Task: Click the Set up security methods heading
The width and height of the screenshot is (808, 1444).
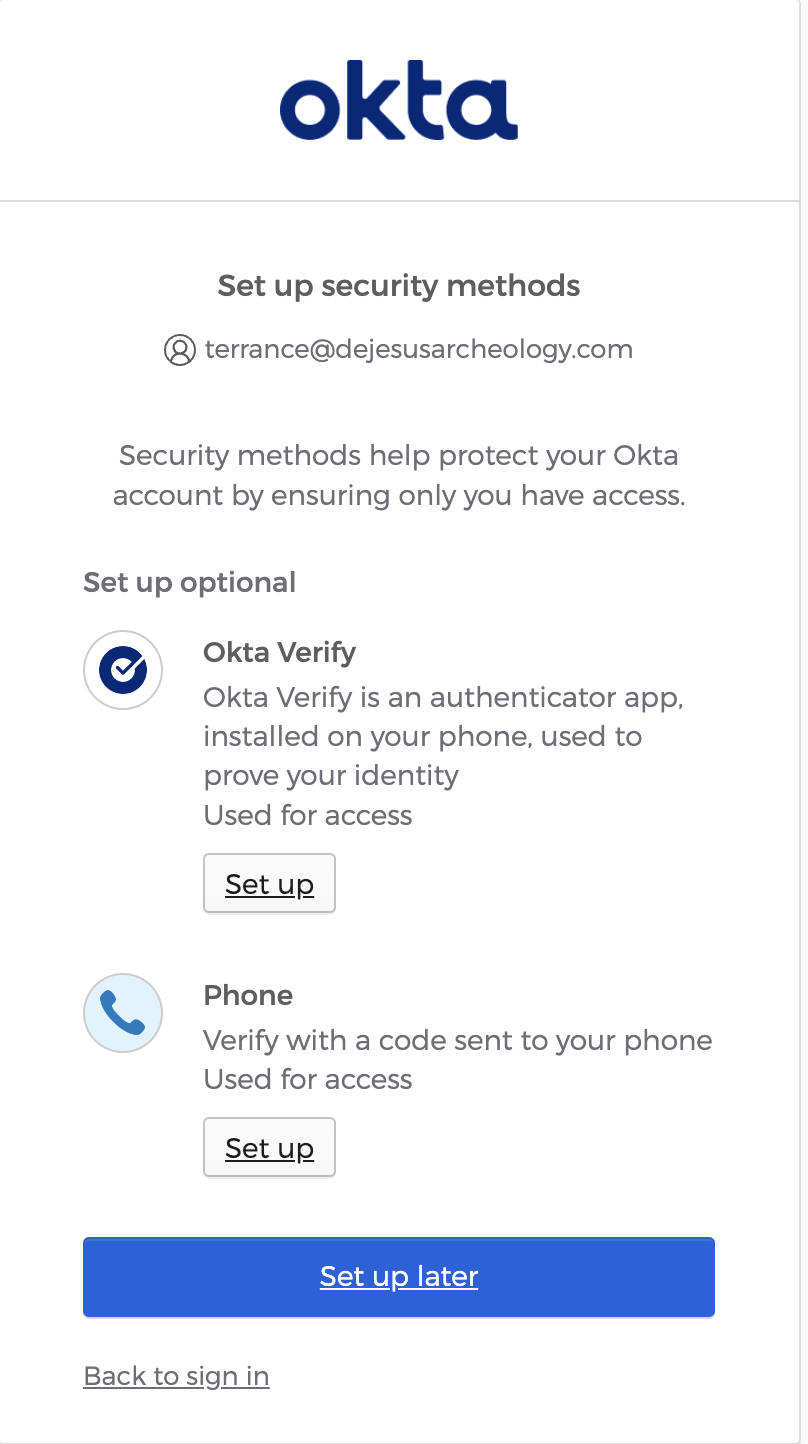Action: click(x=398, y=286)
